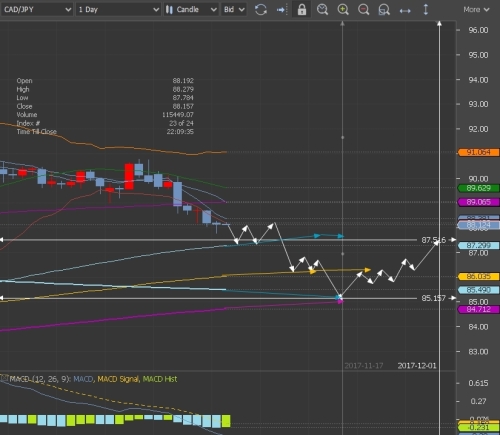Expand the More menu
Viewport: 500px width, 435px height.
click(x=476, y=10)
